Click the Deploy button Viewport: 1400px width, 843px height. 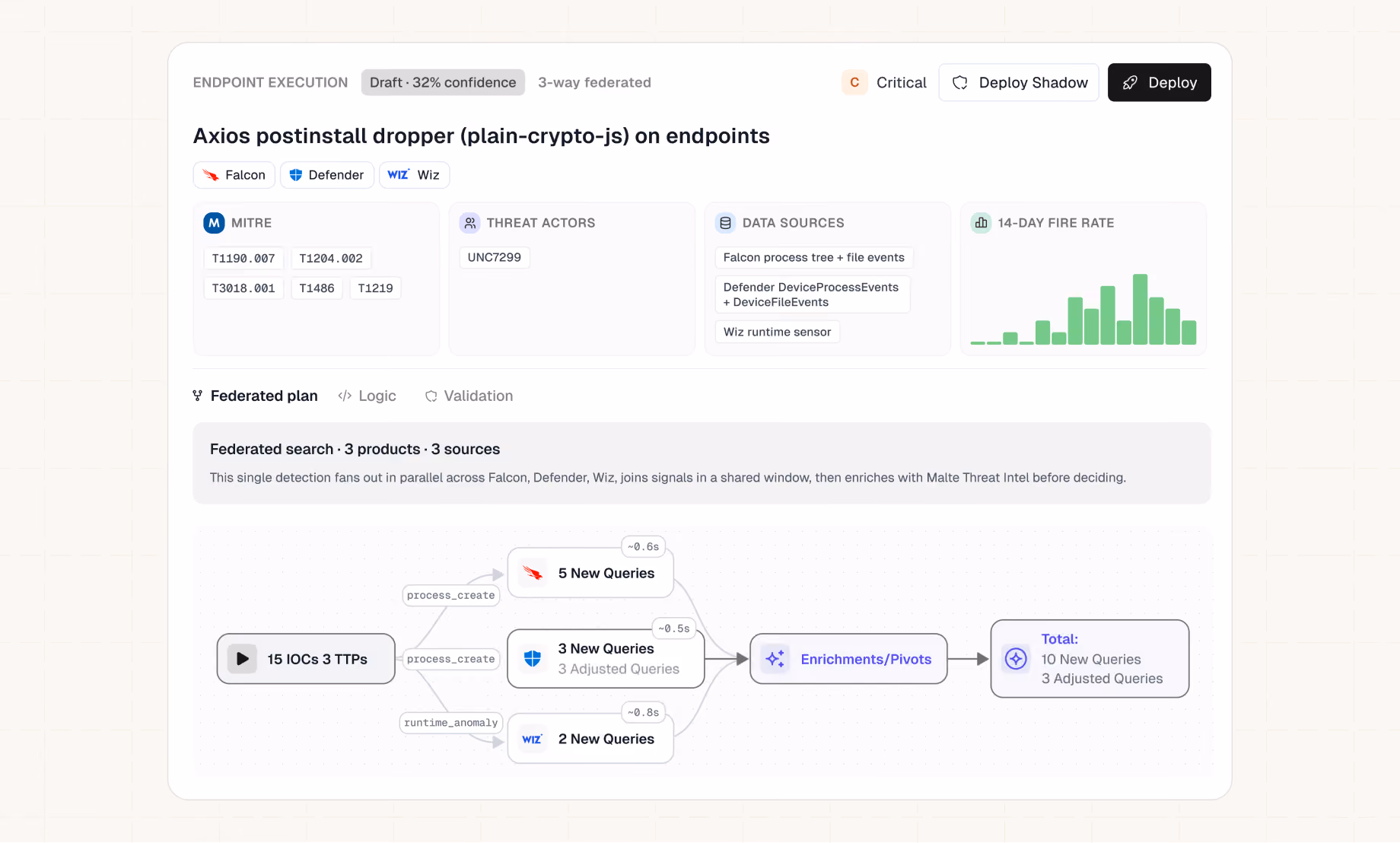(x=1159, y=82)
